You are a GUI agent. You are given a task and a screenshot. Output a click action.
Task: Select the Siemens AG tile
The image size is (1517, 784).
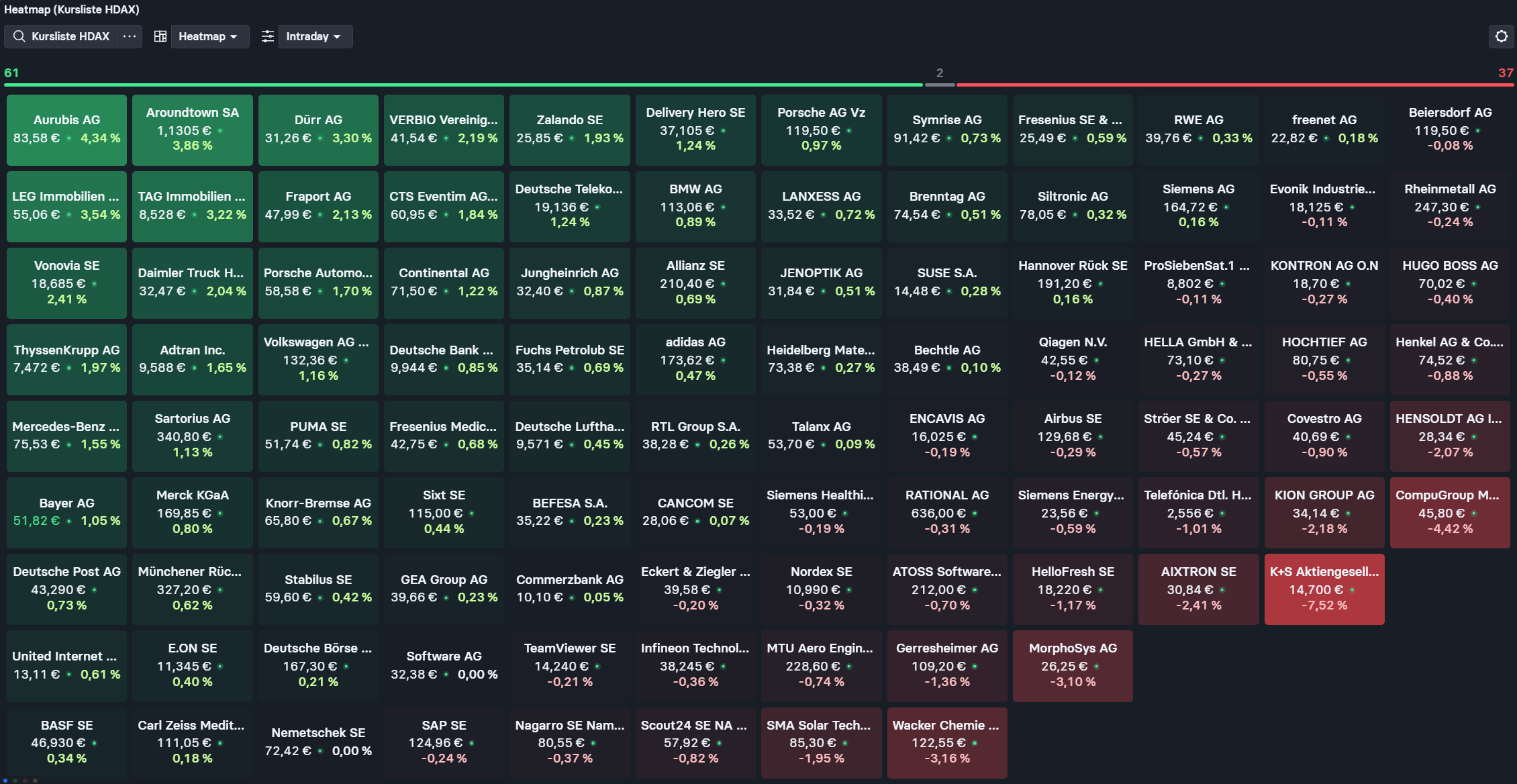[x=1199, y=207]
